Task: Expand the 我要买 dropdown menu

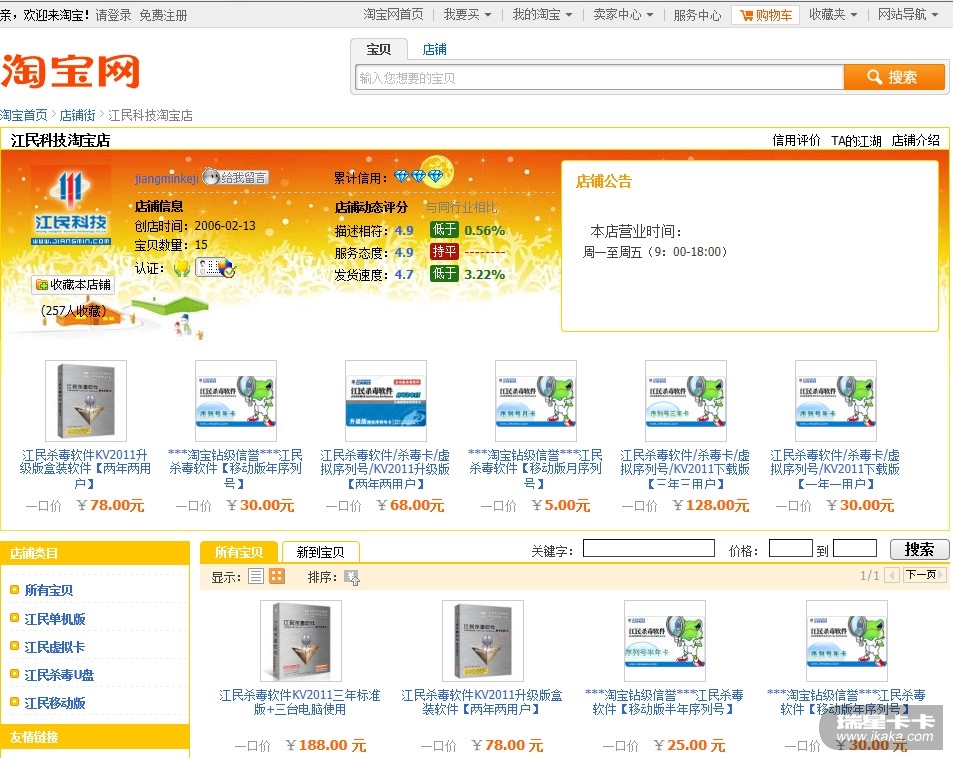Action: point(467,15)
